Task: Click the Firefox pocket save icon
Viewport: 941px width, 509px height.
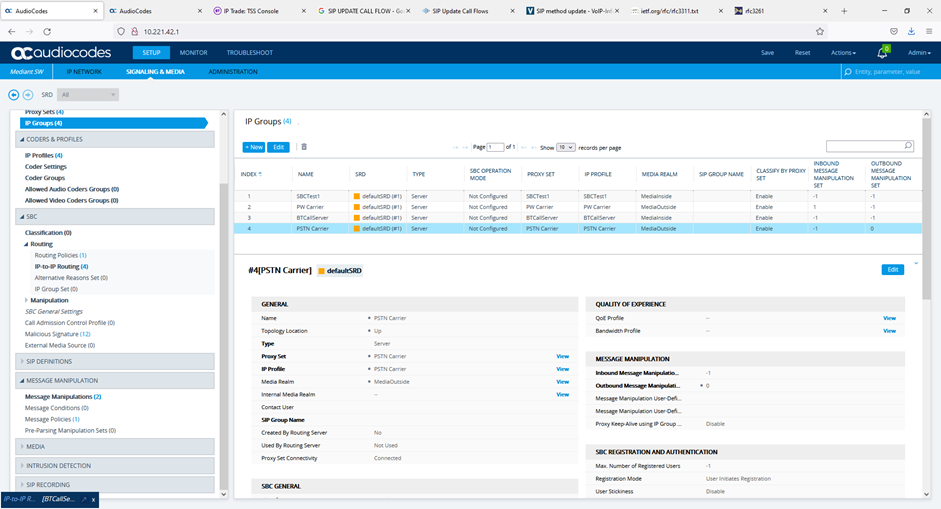Action: tap(894, 31)
